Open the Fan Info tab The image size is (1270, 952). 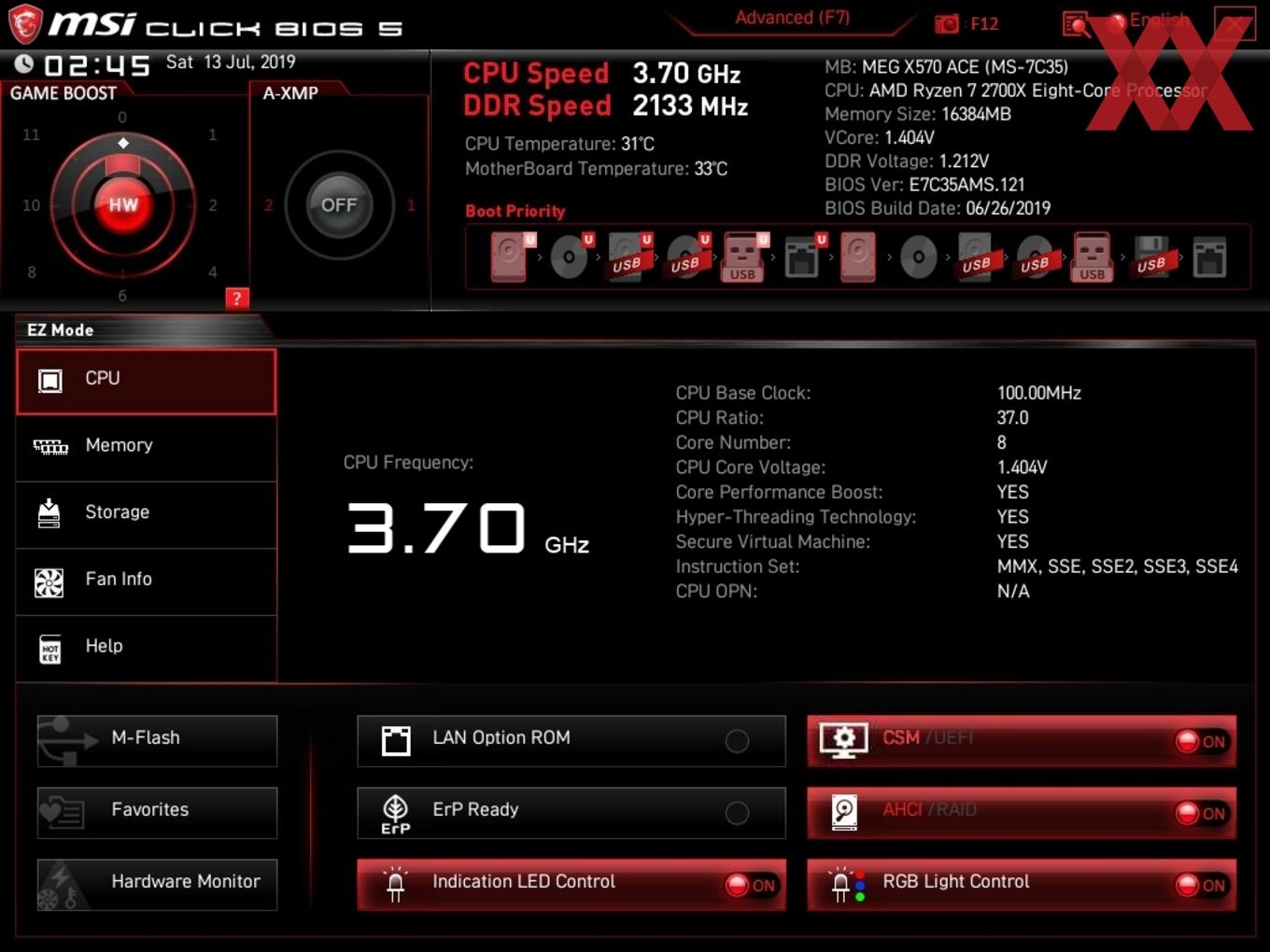(x=147, y=582)
